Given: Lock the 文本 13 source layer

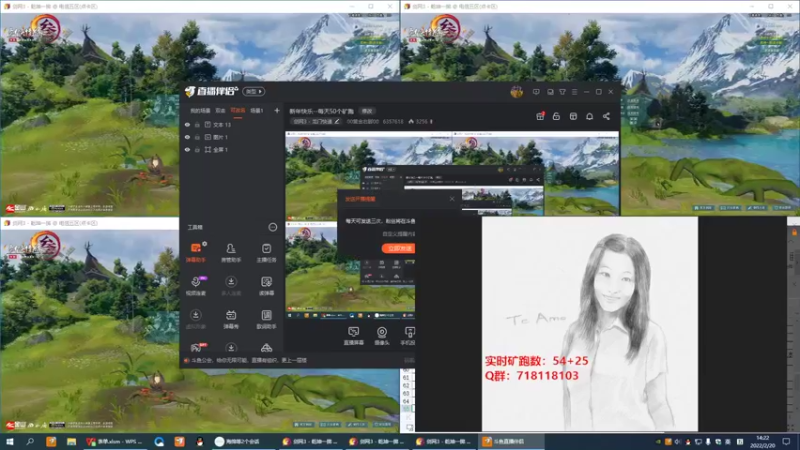Looking at the screenshot, I should pyautogui.click(x=197, y=124).
